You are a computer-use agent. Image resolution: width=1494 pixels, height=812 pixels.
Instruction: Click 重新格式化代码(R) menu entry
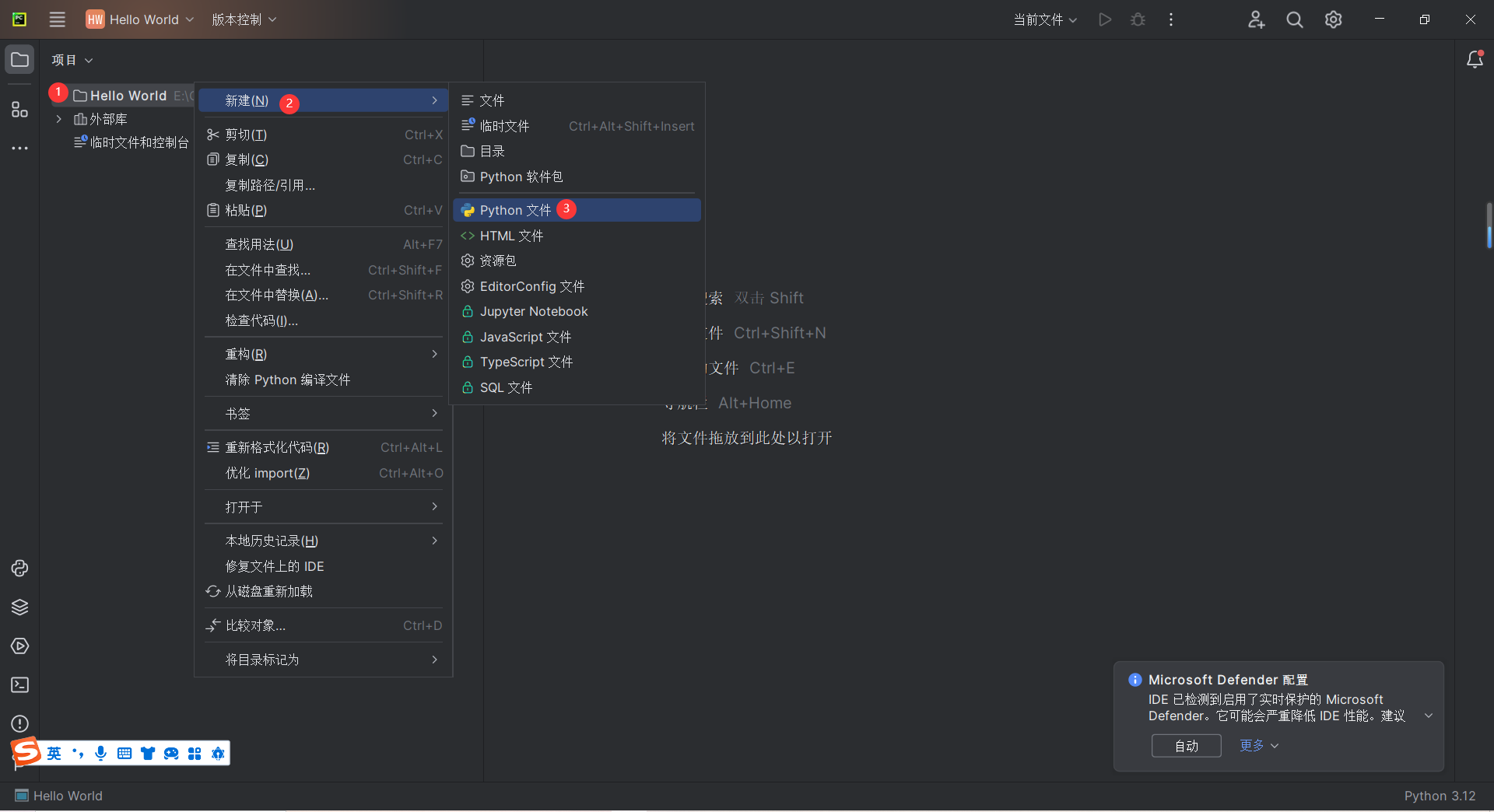click(324, 447)
